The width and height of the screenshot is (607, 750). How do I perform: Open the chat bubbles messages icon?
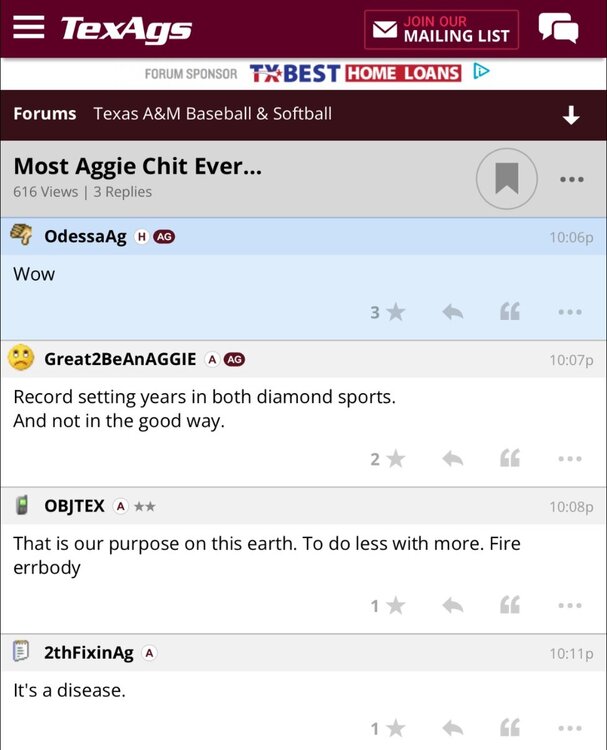(x=558, y=28)
